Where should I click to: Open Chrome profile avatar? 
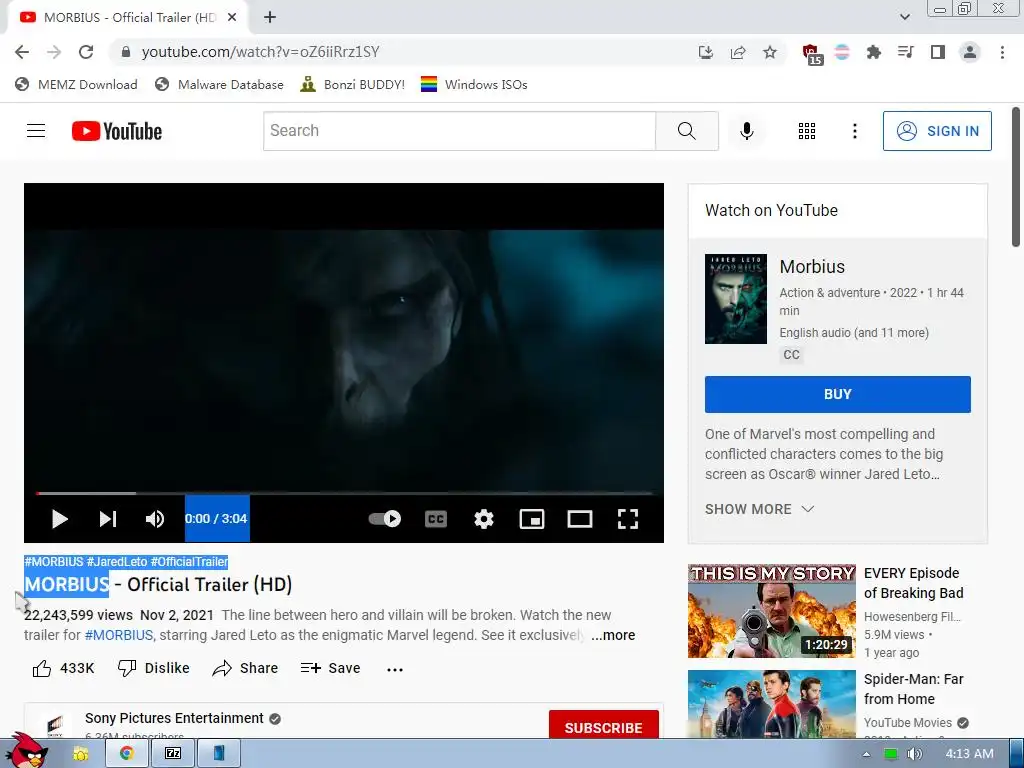(970, 52)
